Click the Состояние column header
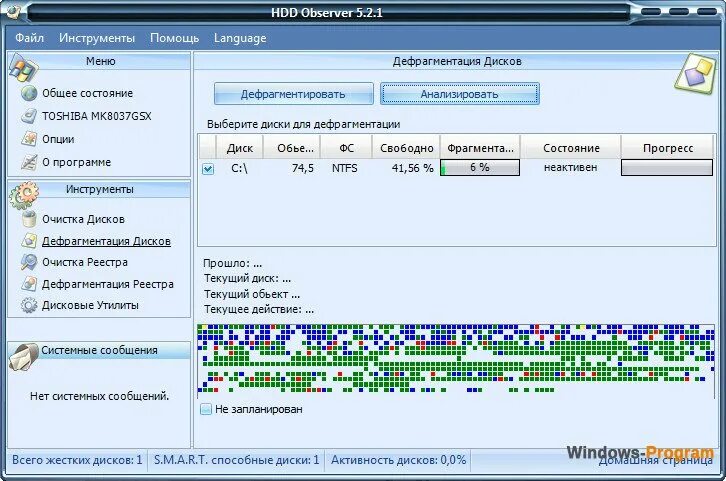The width and height of the screenshot is (726, 481). (x=571, y=148)
